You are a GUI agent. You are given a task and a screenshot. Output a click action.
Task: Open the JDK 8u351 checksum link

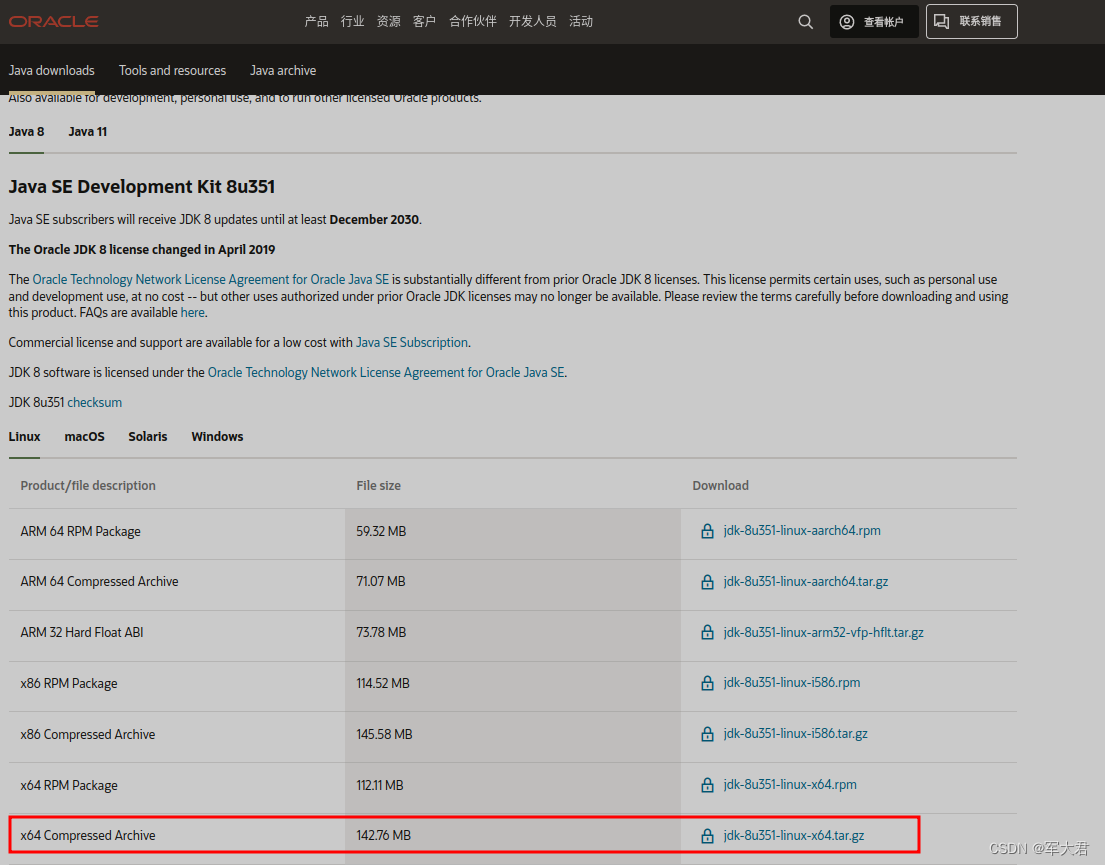pyautogui.click(x=94, y=403)
